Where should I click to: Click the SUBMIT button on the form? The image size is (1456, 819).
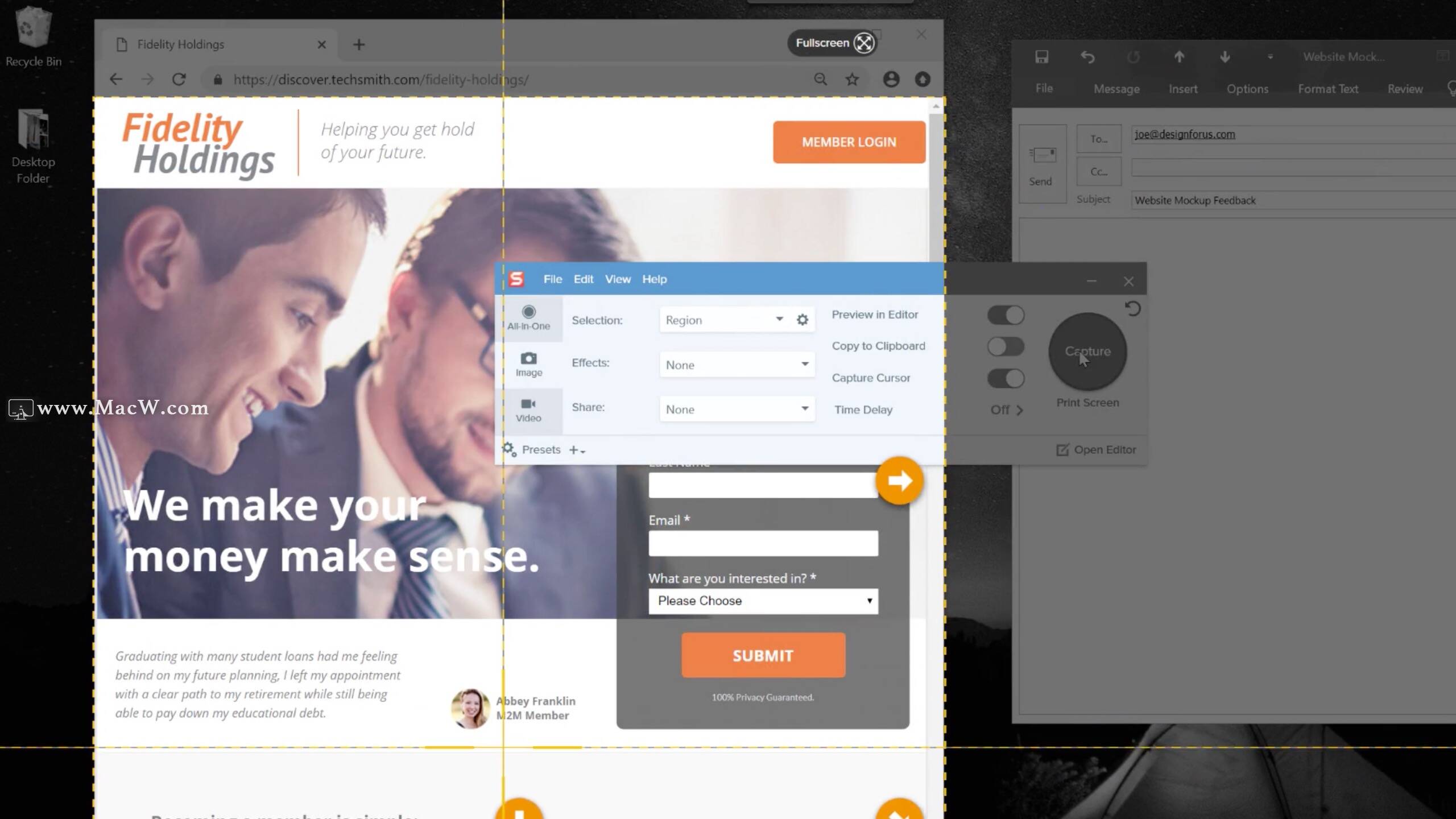762,655
